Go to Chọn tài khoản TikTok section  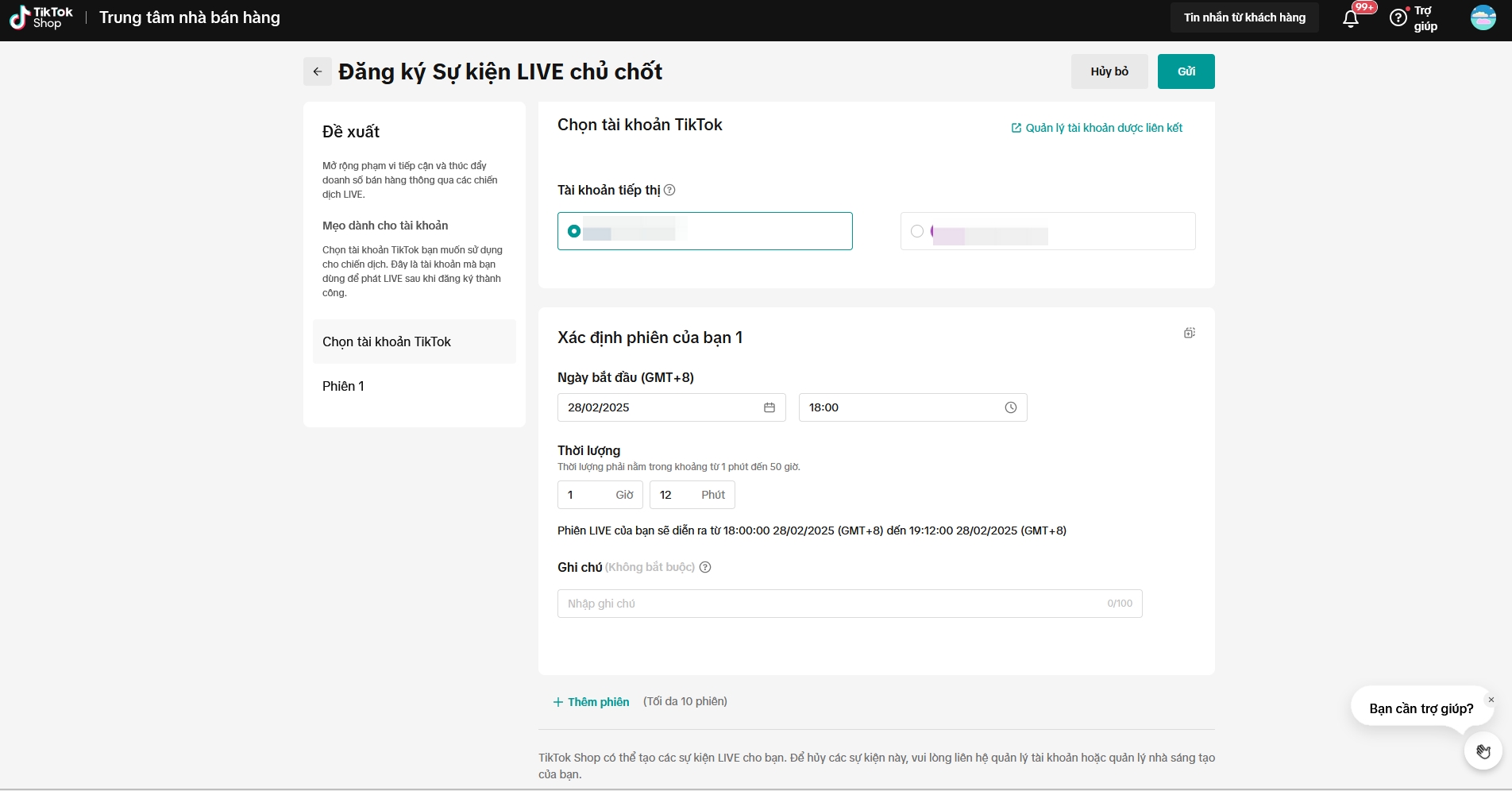(415, 341)
